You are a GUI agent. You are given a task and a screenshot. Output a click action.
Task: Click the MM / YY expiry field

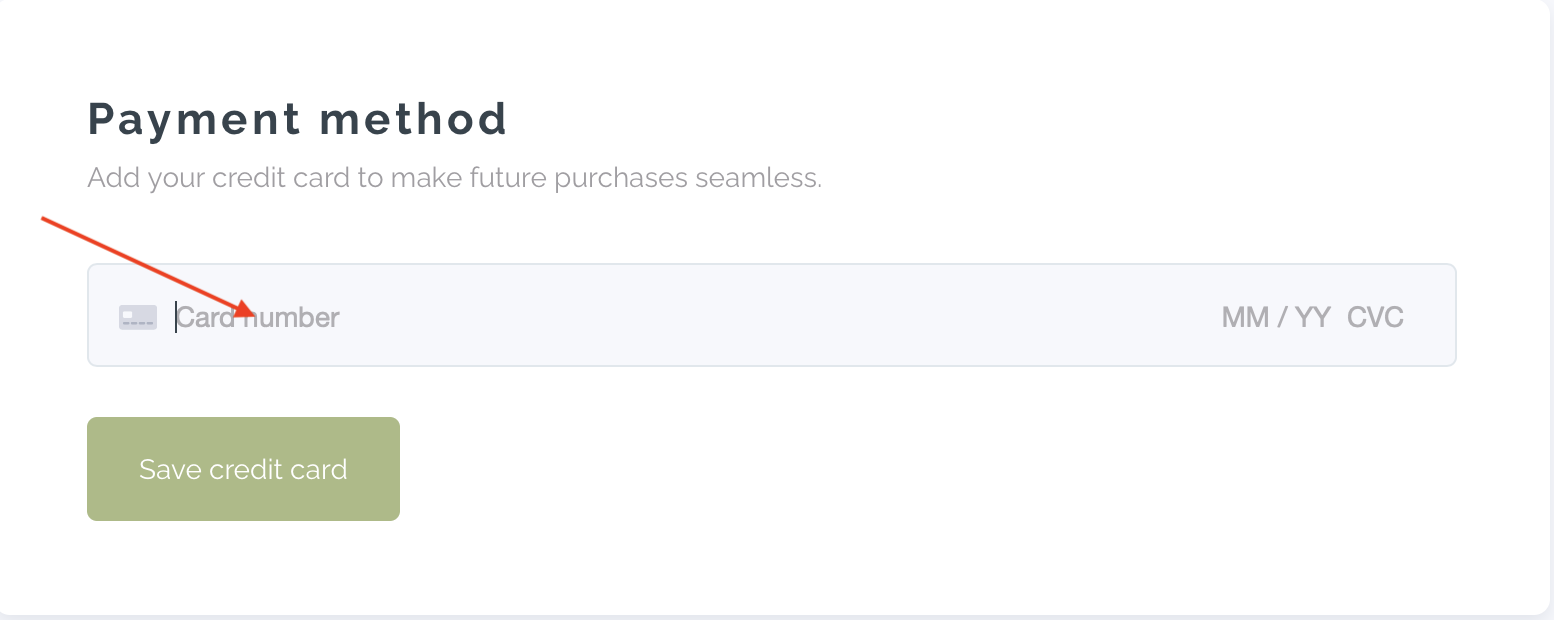coord(1276,318)
